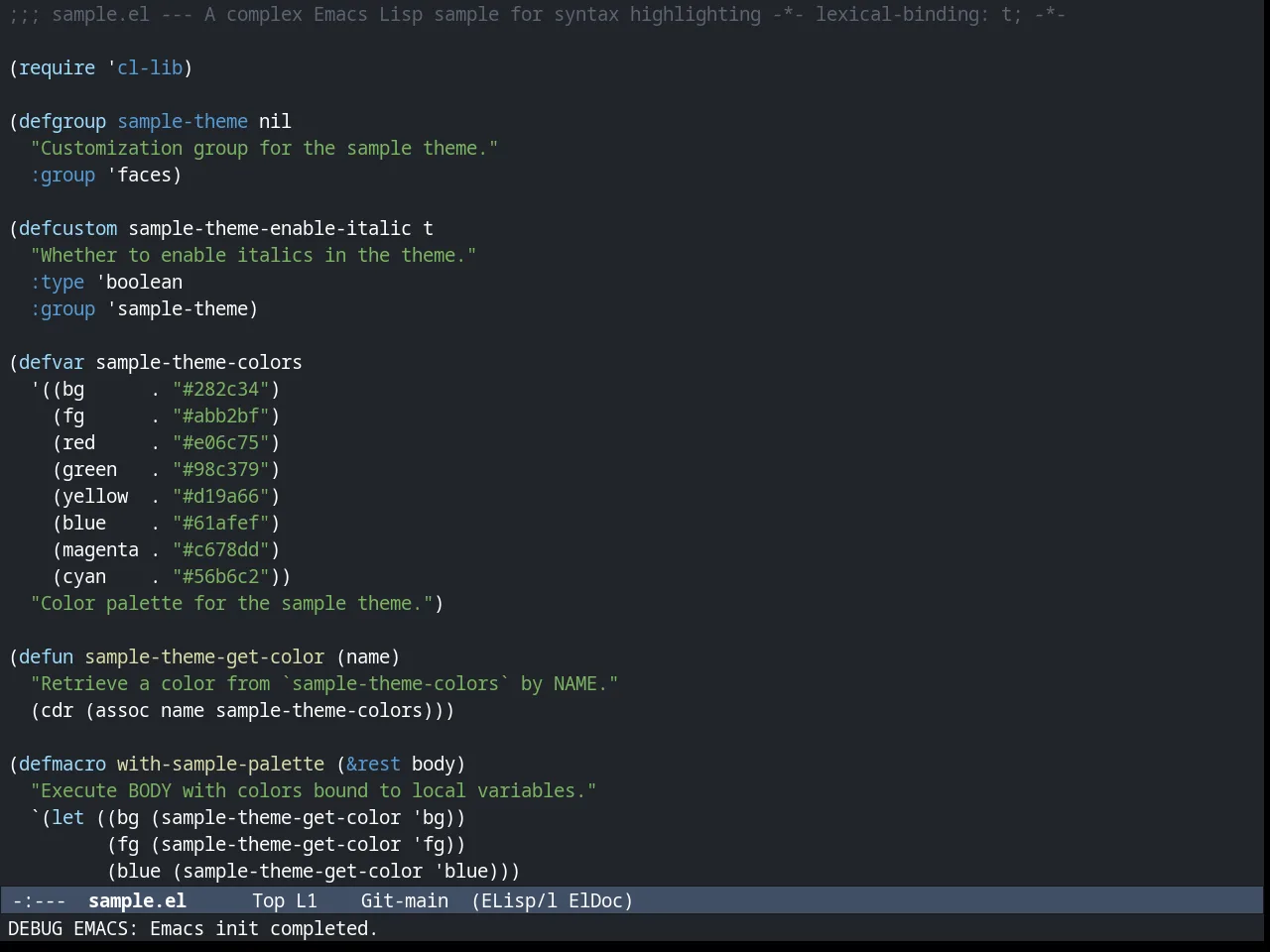
Task: Click the ':type' keyword
Action: (x=58, y=282)
